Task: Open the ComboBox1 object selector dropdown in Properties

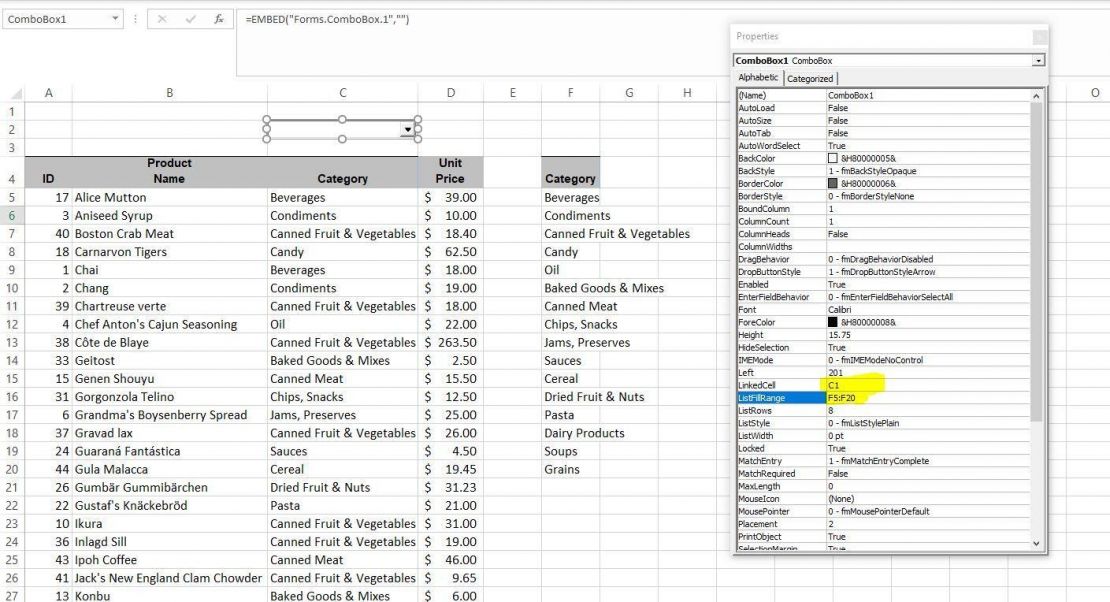Action: pos(1038,59)
